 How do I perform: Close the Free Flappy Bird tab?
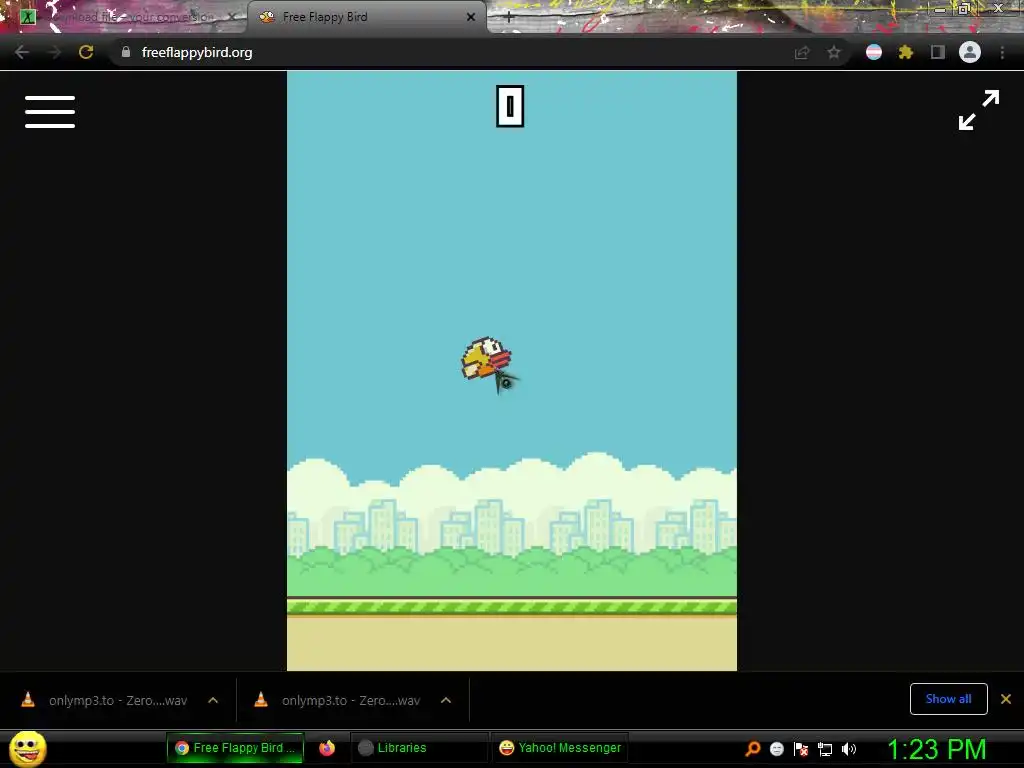[471, 18]
